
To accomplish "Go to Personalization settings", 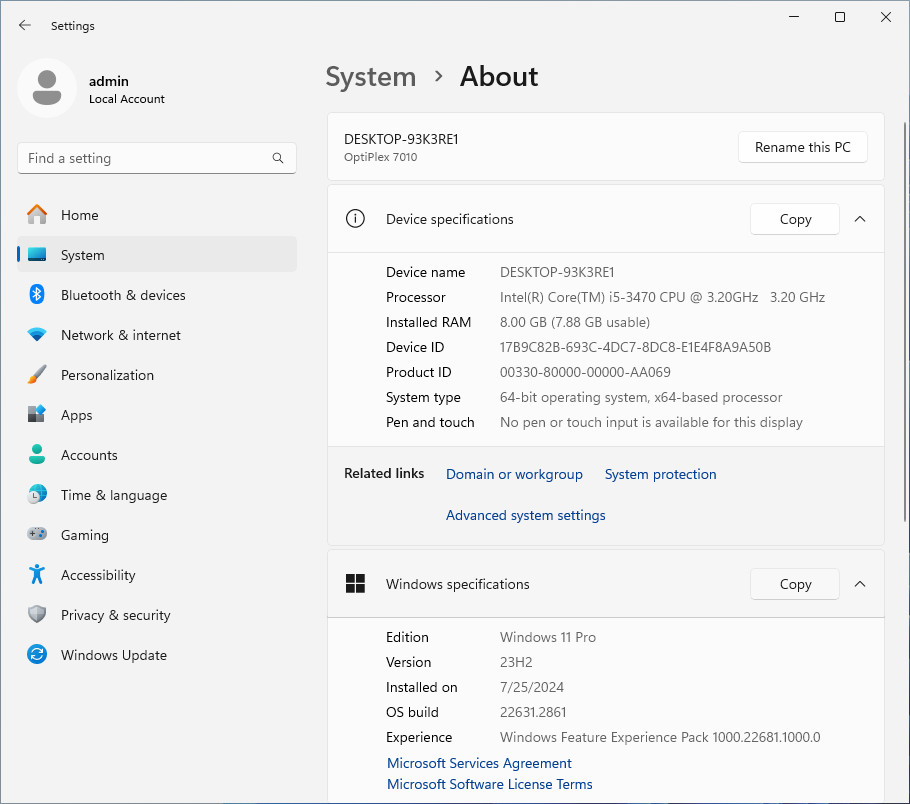I will tap(157, 375).
